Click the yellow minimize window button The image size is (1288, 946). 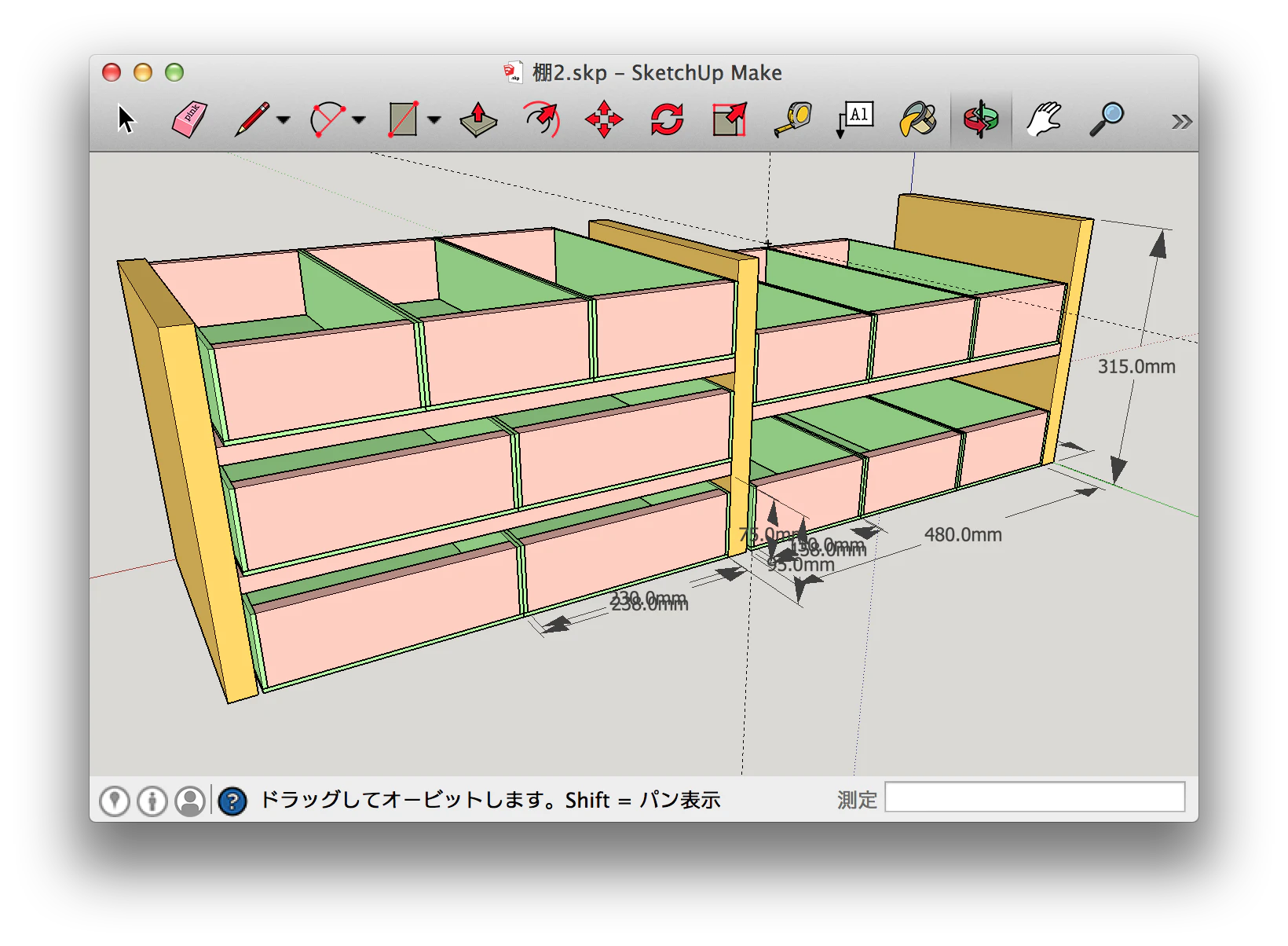coord(143,72)
